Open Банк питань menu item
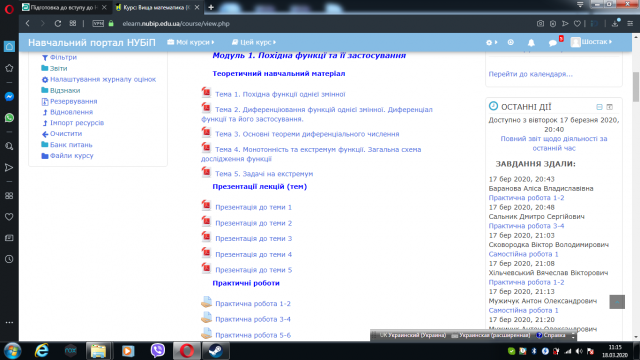The image size is (640, 360). pos(71,145)
